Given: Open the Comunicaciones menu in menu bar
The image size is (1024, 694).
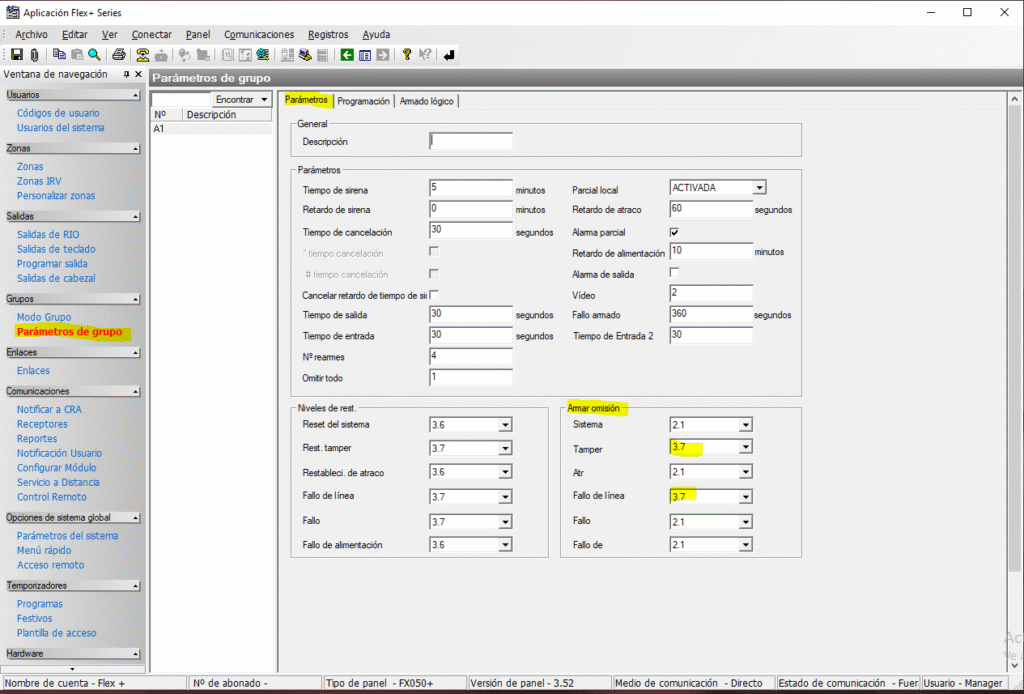Looking at the screenshot, I should click(259, 35).
